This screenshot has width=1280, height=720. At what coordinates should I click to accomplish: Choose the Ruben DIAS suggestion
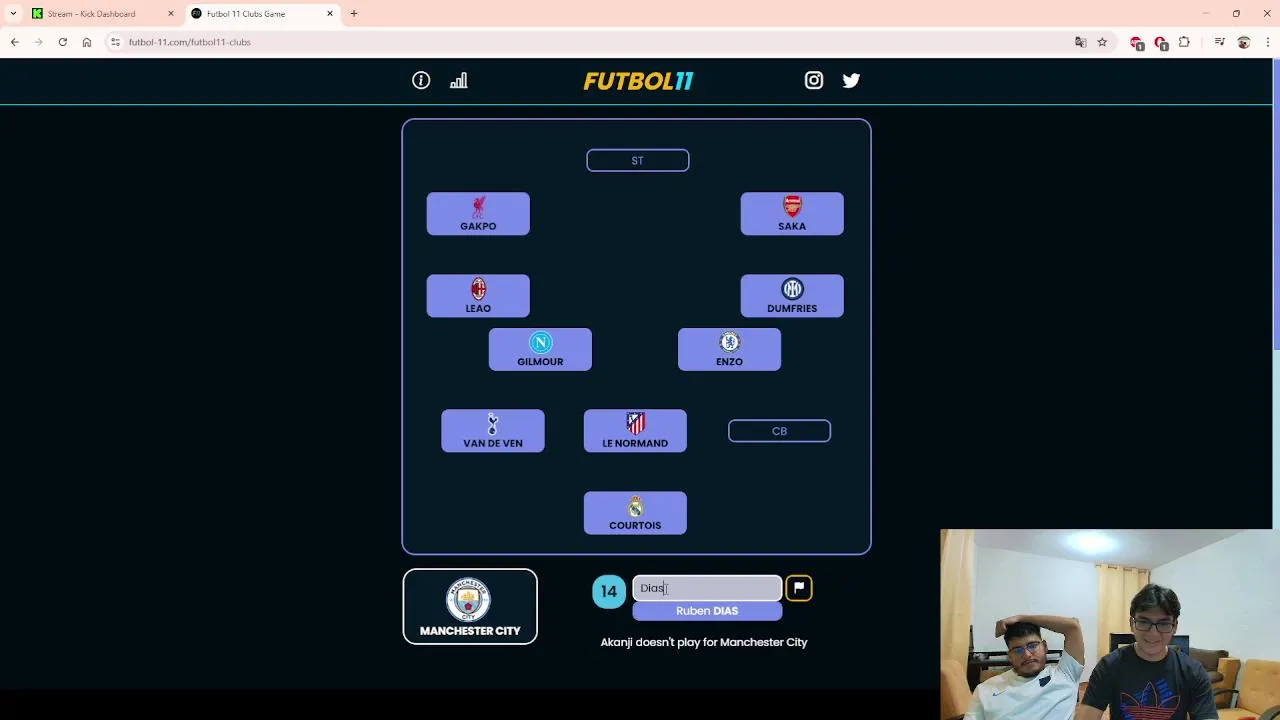click(707, 611)
